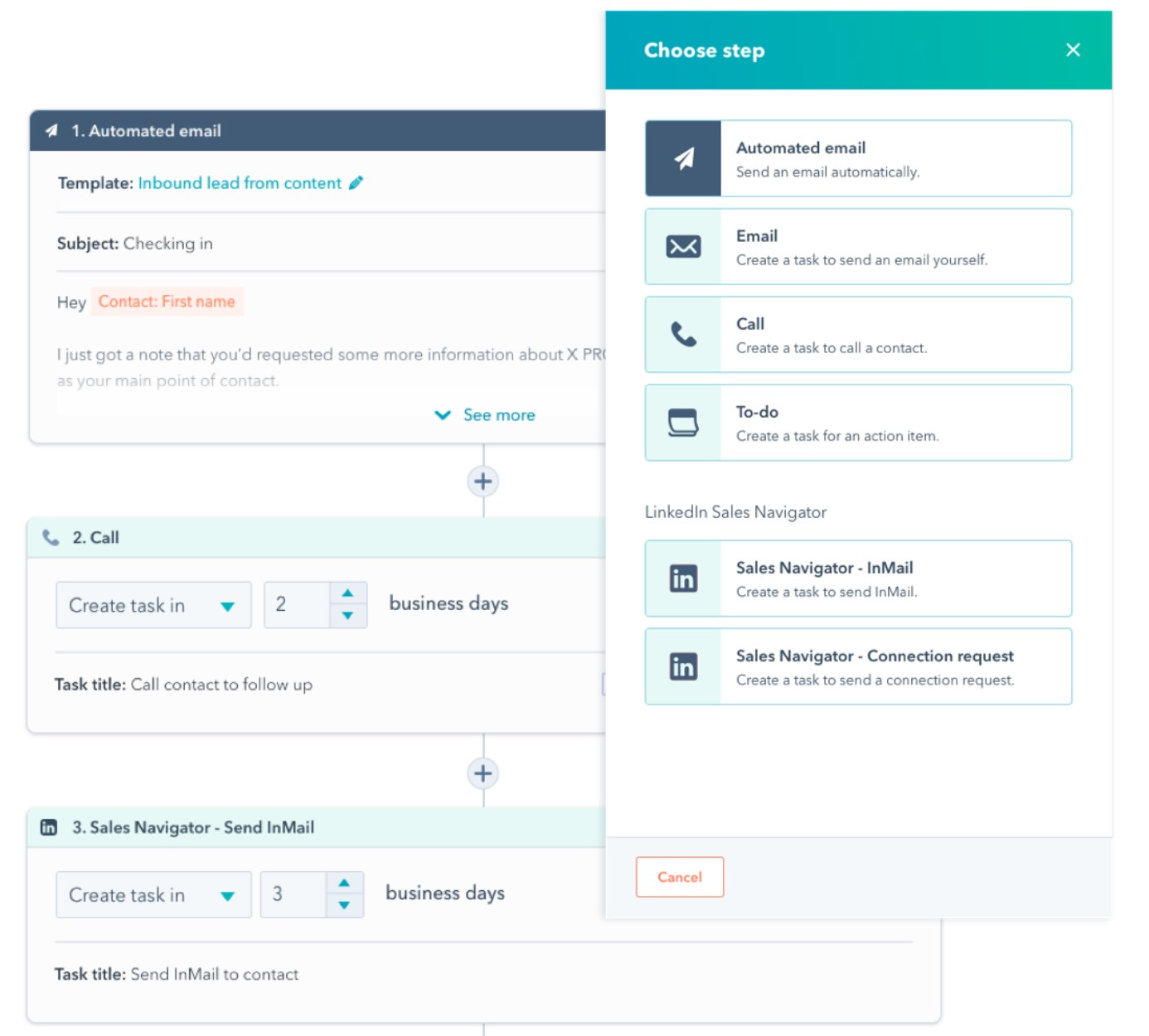Click Task title Call contact to follow up
This screenshot has height=1036, width=1149.
(183, 685)
